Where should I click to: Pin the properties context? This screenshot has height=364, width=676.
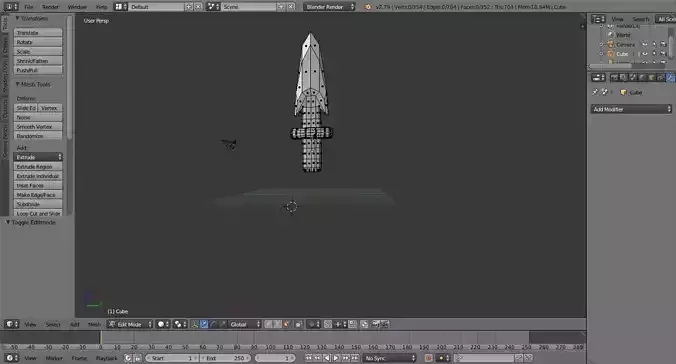pos(595,92)
